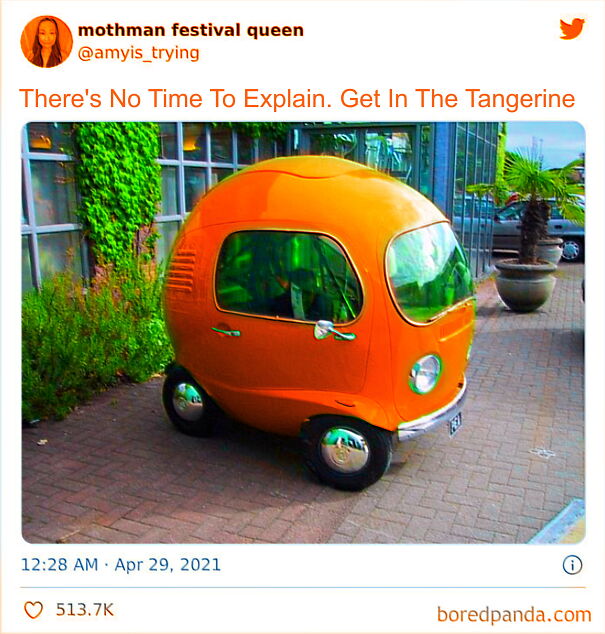This screenshot has width=605, height=634.
Task: Open the mothman festival queen display name
Action: click(190, 30)
